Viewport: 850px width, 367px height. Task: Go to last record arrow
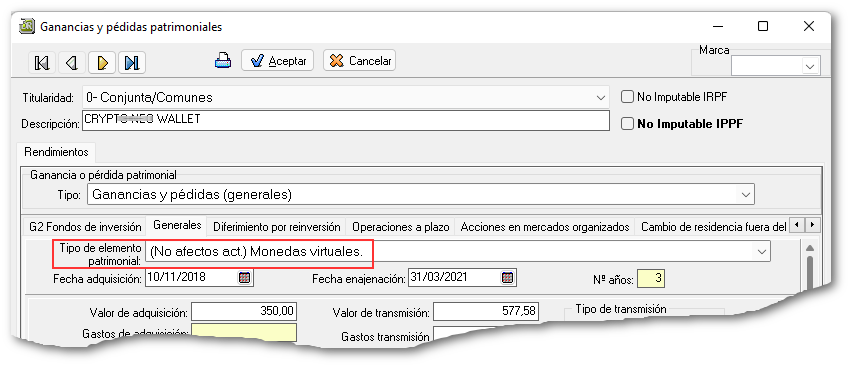coord(132,63)
